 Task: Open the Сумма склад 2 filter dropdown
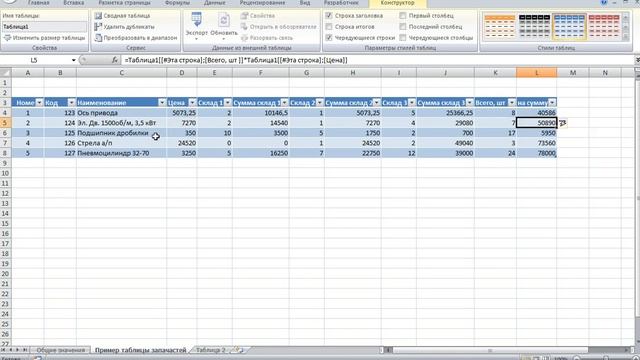376,102
